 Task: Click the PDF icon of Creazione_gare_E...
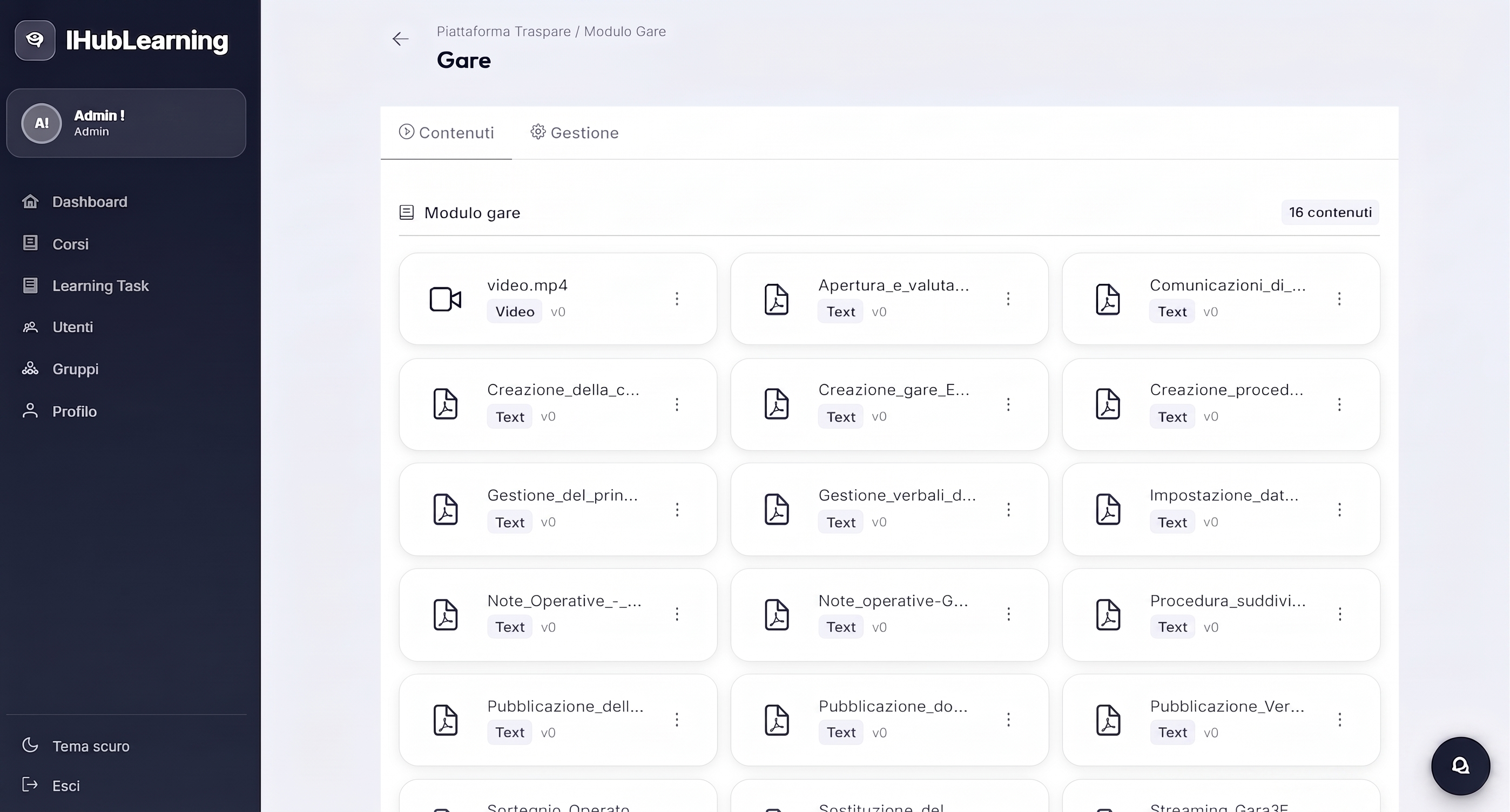tap(777, 404)
